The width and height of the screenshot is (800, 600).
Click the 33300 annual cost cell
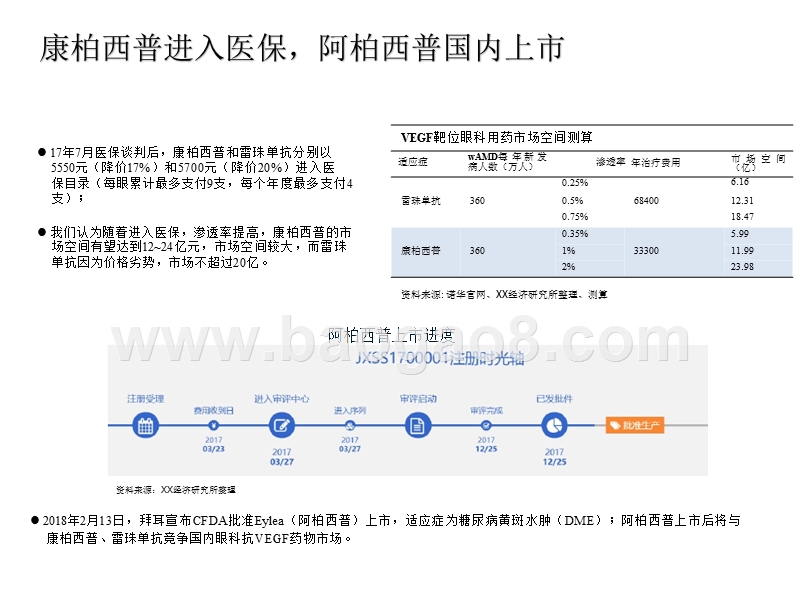[x=646, y=251]
